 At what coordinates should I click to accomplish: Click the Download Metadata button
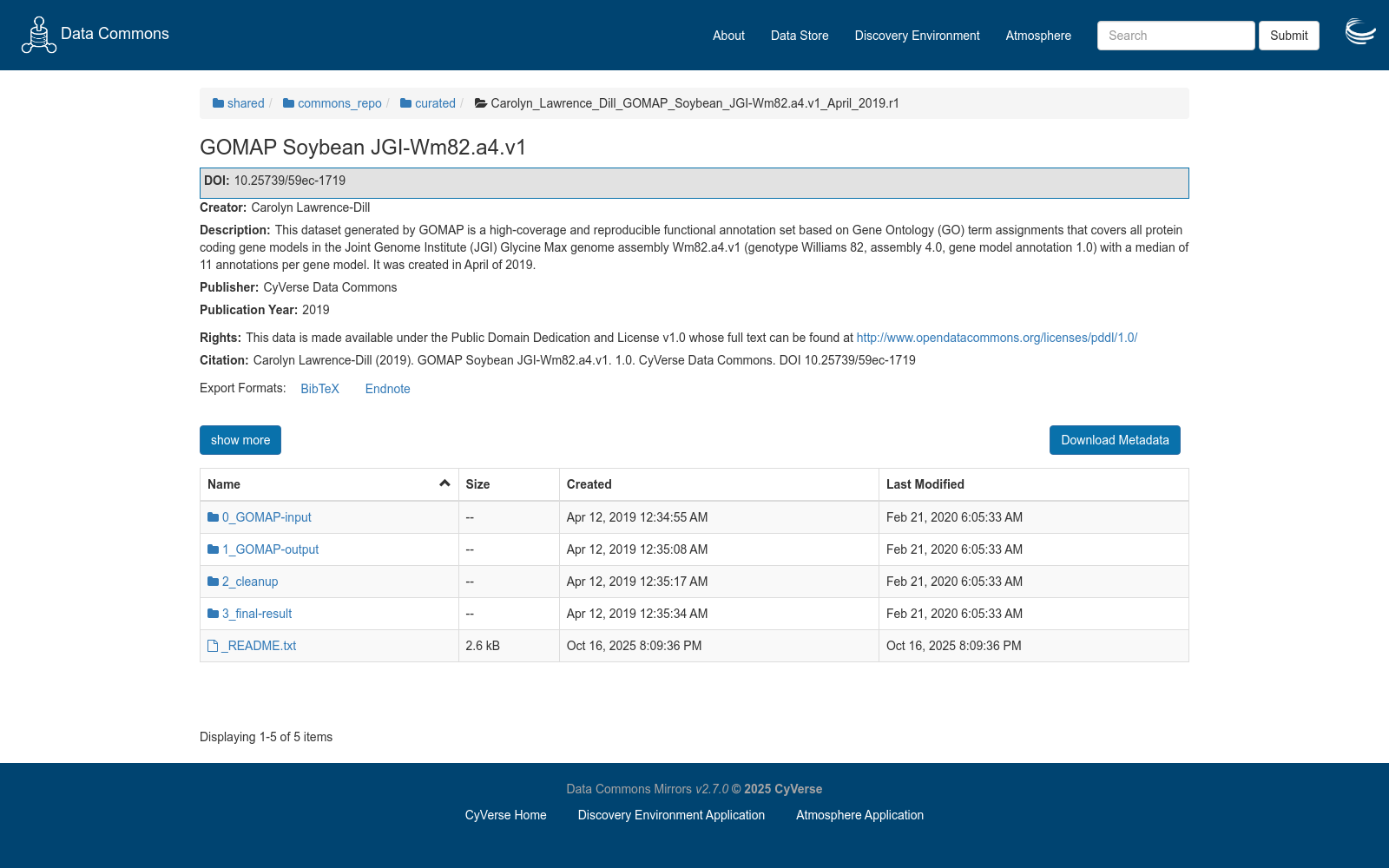click(x=1115, y=440)
